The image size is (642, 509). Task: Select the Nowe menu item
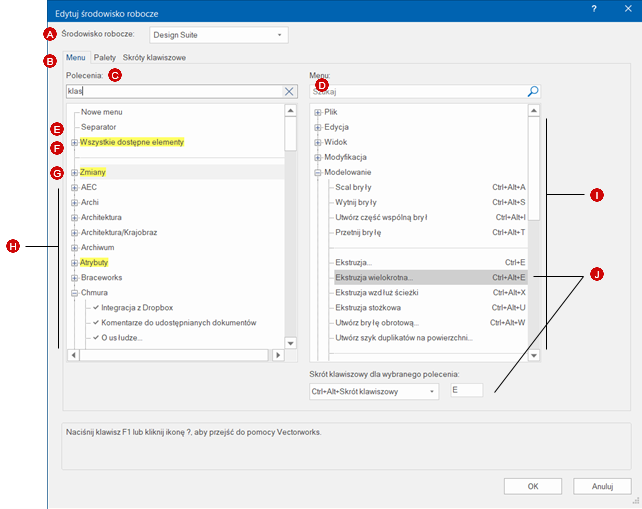(x=102, y=112)
